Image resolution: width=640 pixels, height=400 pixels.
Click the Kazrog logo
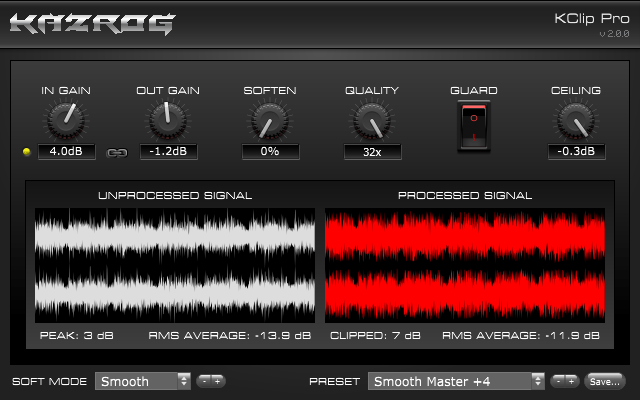coord(93,24)
